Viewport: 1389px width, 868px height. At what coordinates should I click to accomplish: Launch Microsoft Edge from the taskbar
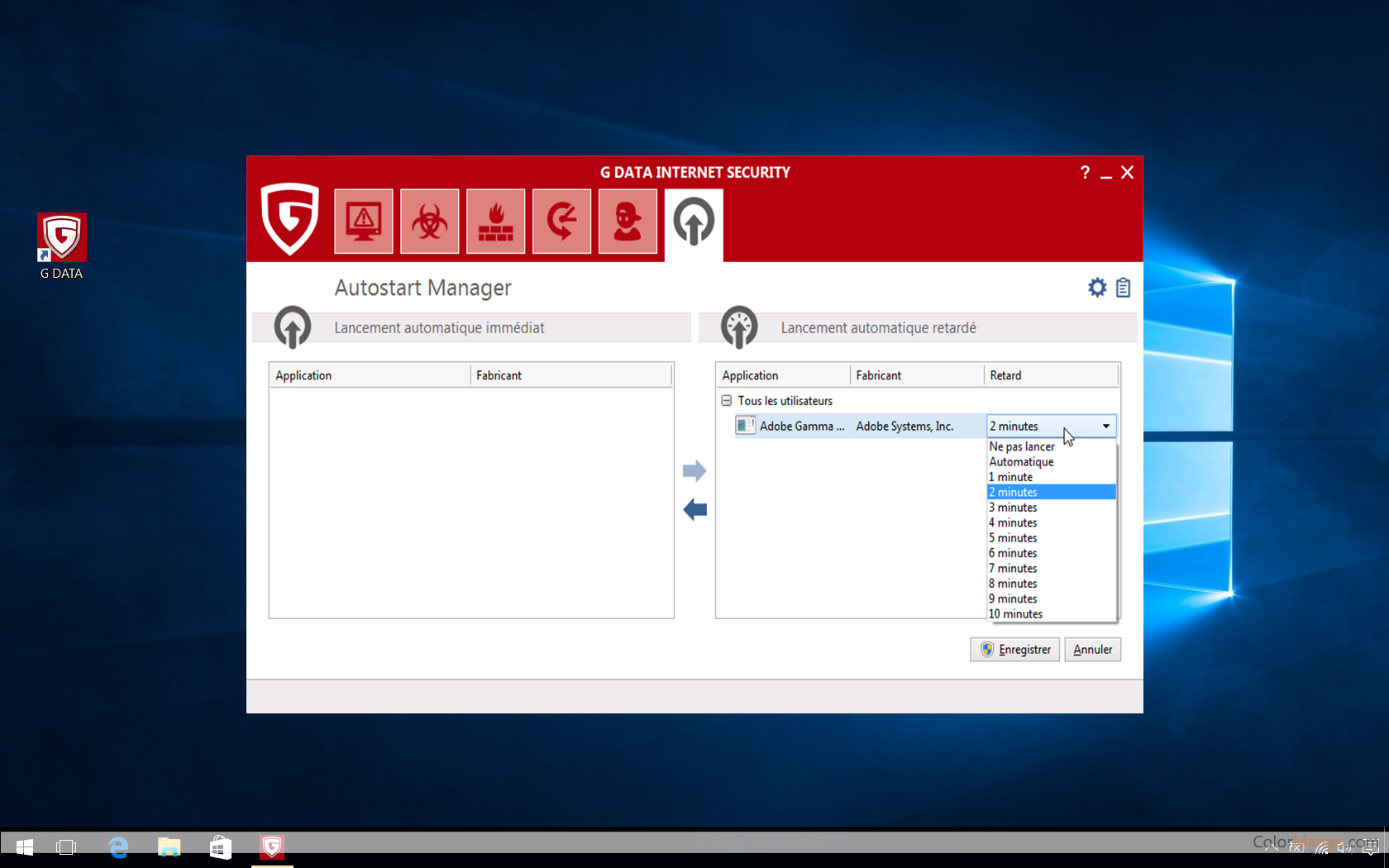(x=118, y=847)
